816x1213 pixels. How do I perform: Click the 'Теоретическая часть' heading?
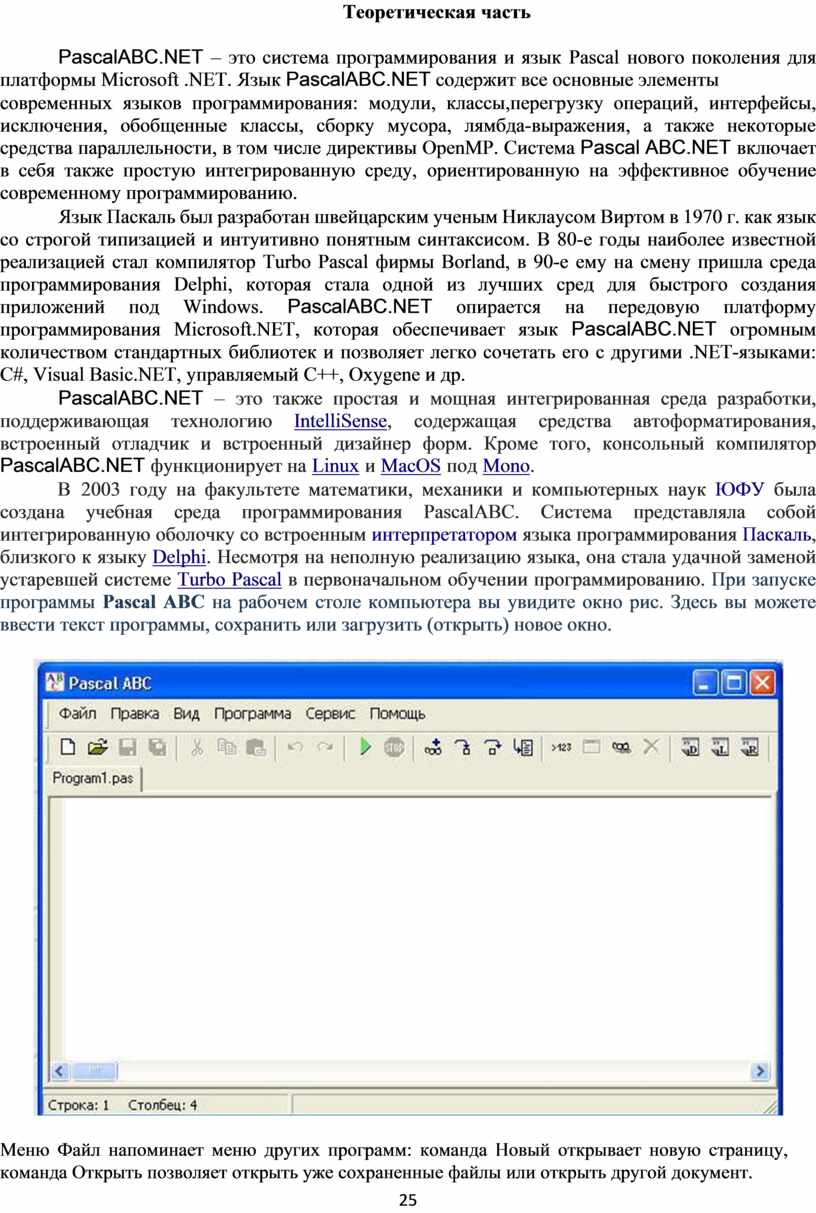pos(437,13)
